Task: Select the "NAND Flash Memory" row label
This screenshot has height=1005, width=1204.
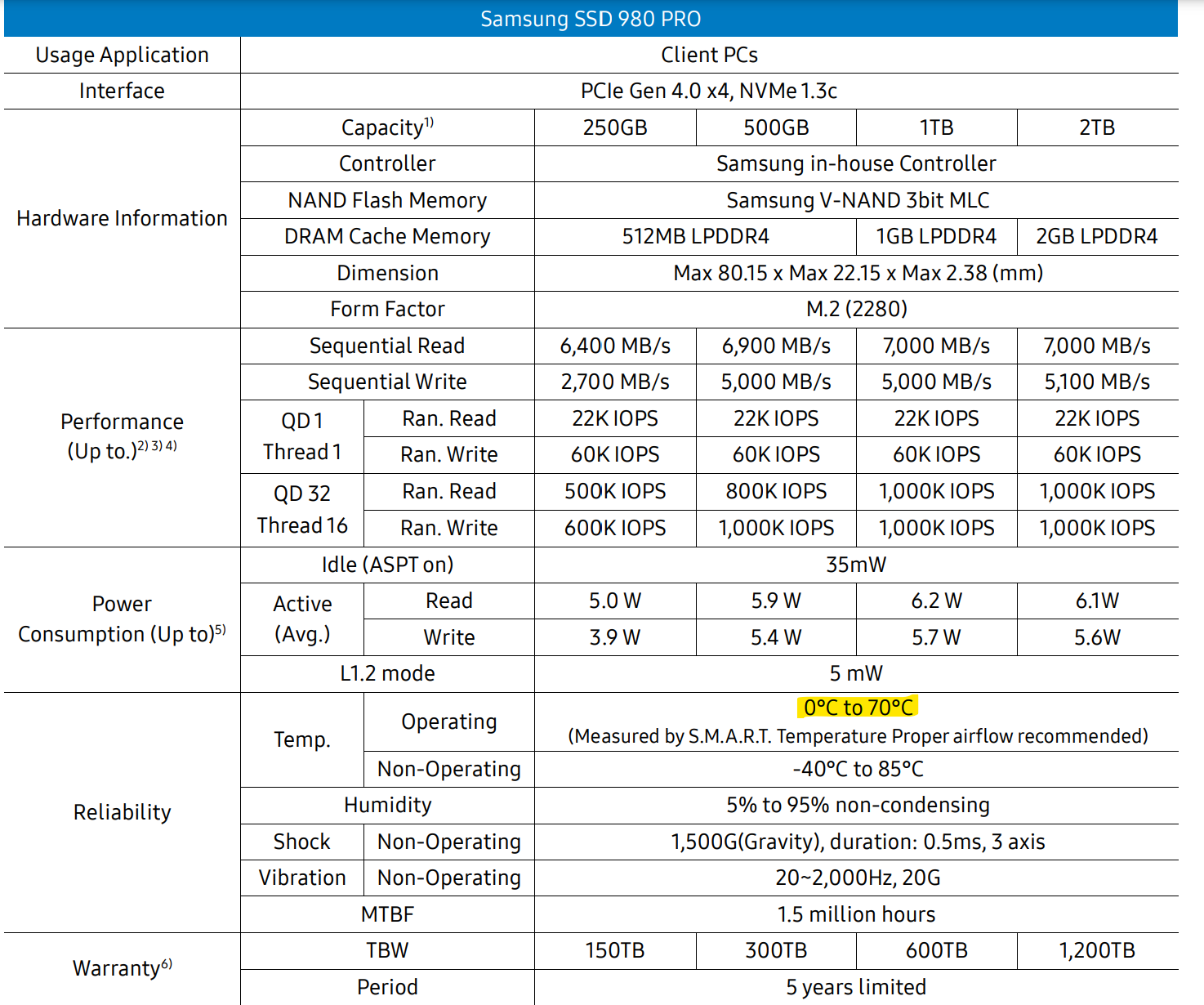Action: click(387, 200)
